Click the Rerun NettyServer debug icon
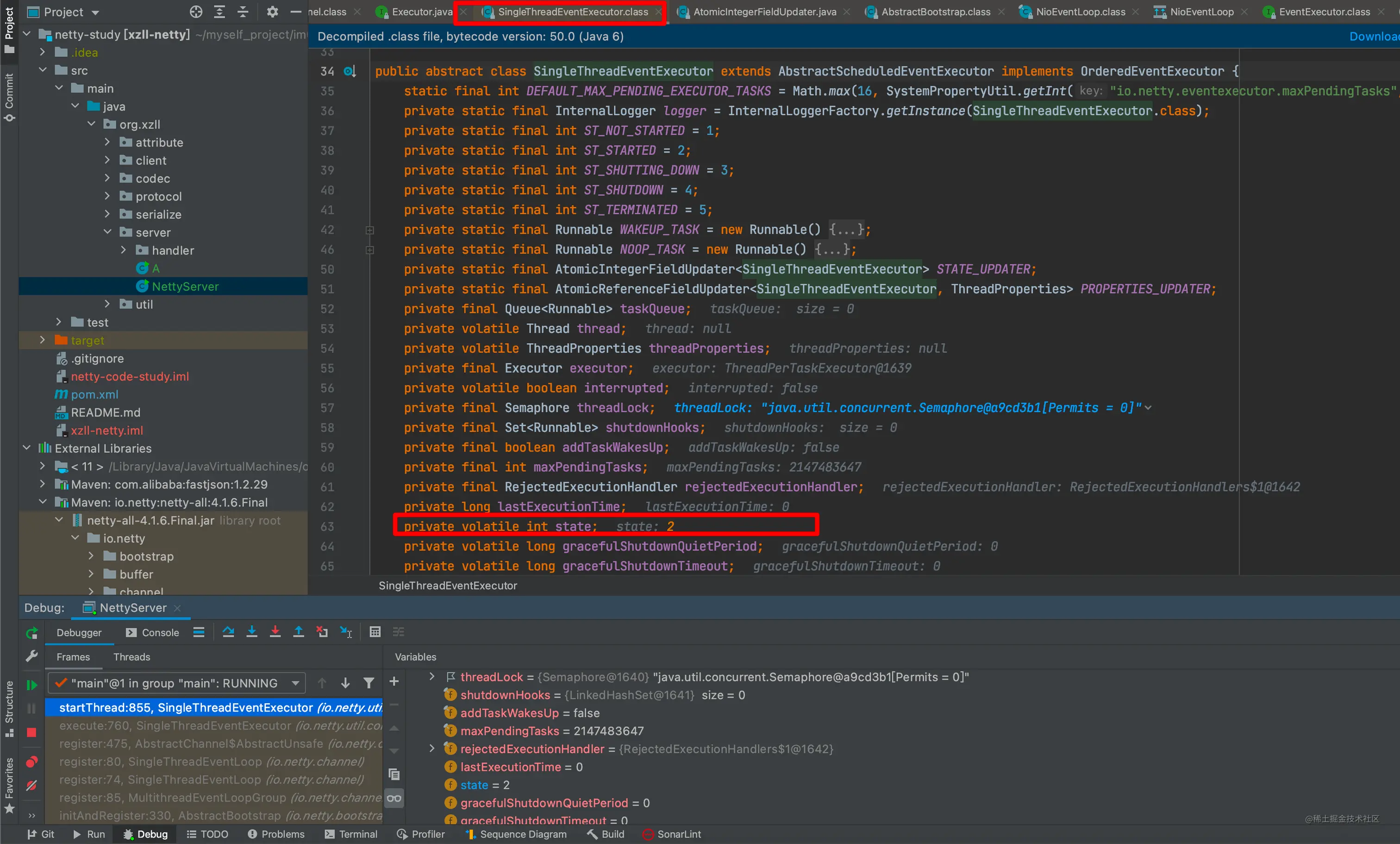This screenshot has height=844, width=1400. pyautogui.click(x=32, y=632)
